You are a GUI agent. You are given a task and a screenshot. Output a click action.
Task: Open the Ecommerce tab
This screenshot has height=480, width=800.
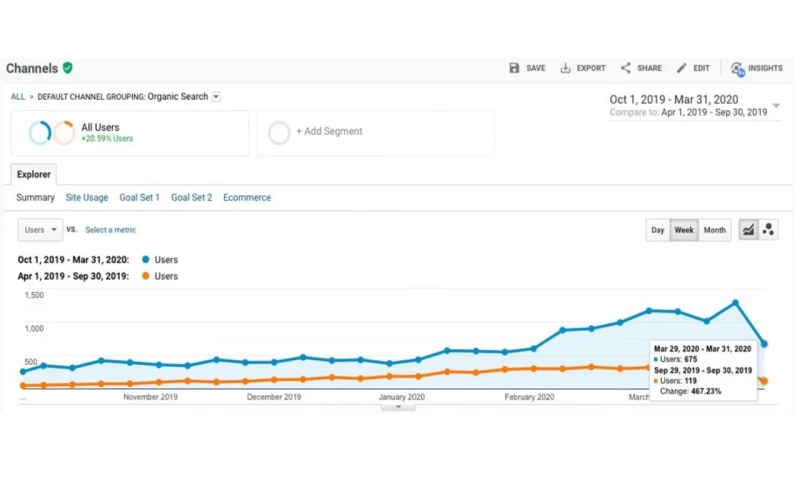tap(247, 198)
